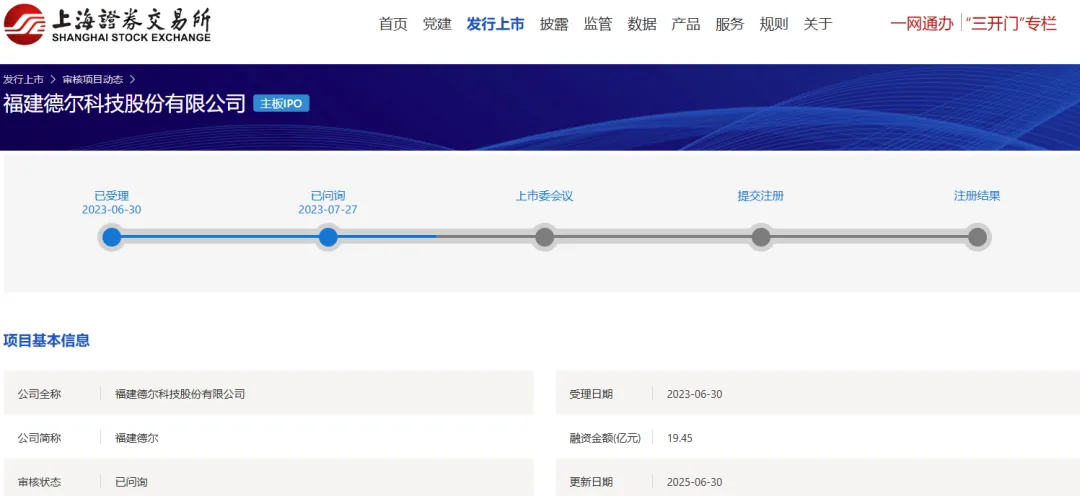
Task: Click the 福建德尔科技股份有限公司 page title
Action: [125, 103]
